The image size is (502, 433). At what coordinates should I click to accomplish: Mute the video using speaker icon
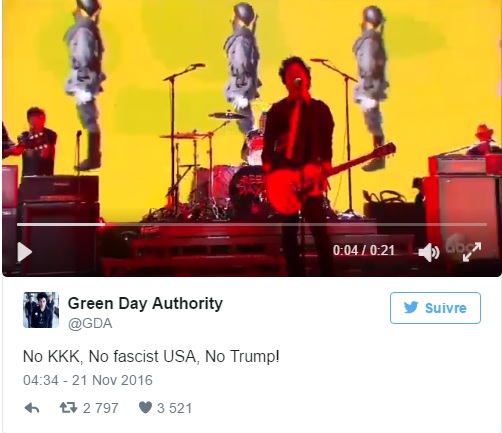[429, 252]
